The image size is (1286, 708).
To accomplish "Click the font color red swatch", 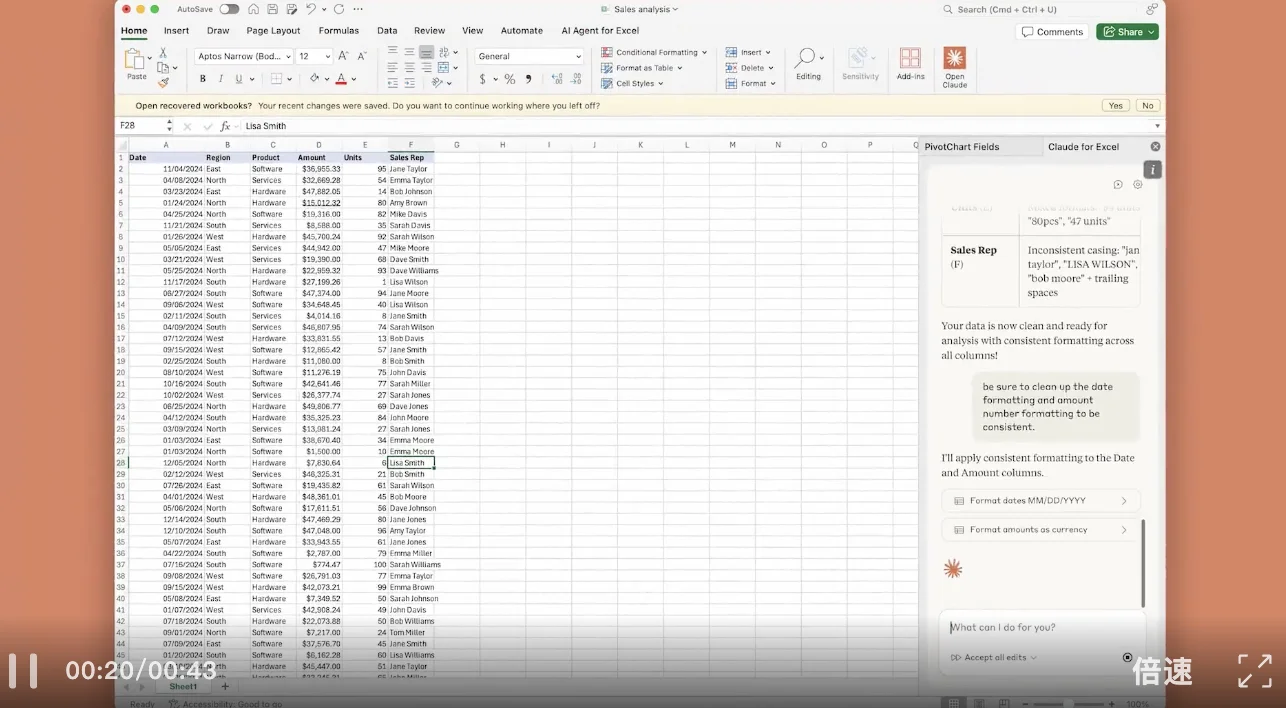I will [340, 79].
